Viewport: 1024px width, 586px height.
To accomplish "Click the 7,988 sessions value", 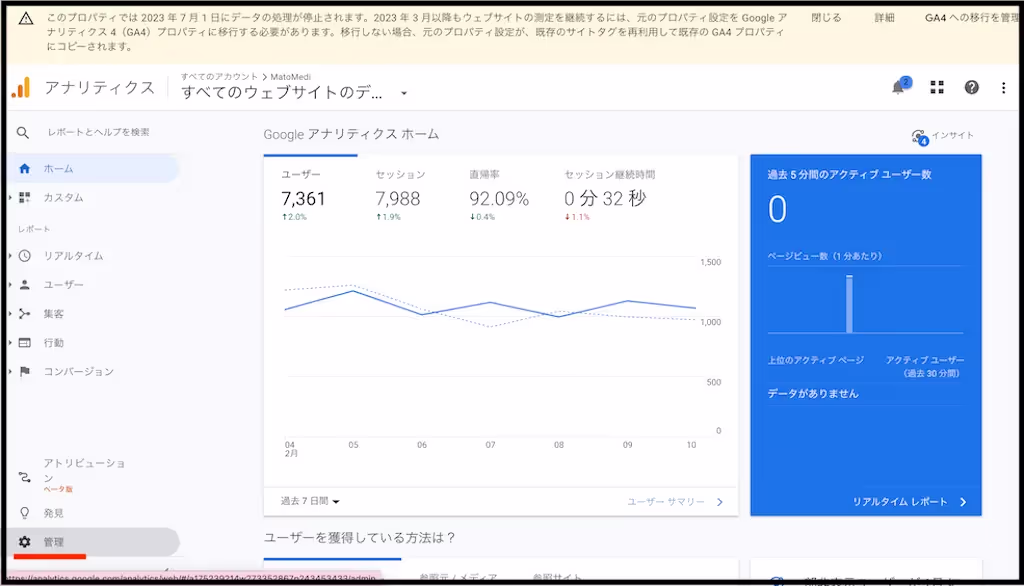I will click(398, 199).
